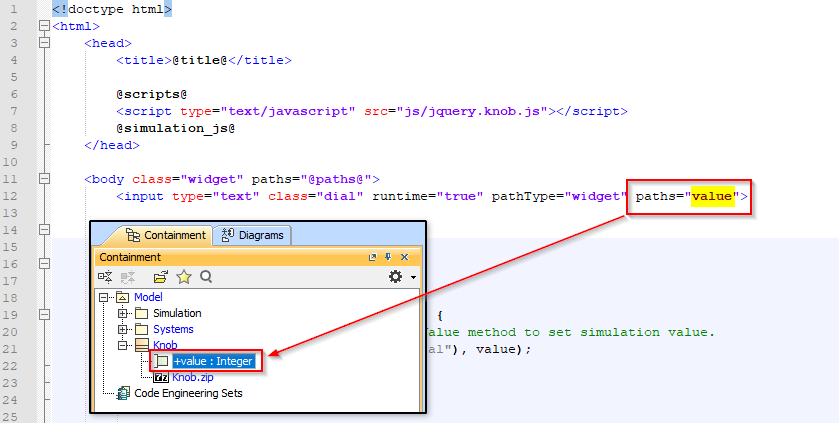Select the Knob class in tree
Image resolution: width=839 pixels, height=423 pixels.
click(x=165, y=345)
